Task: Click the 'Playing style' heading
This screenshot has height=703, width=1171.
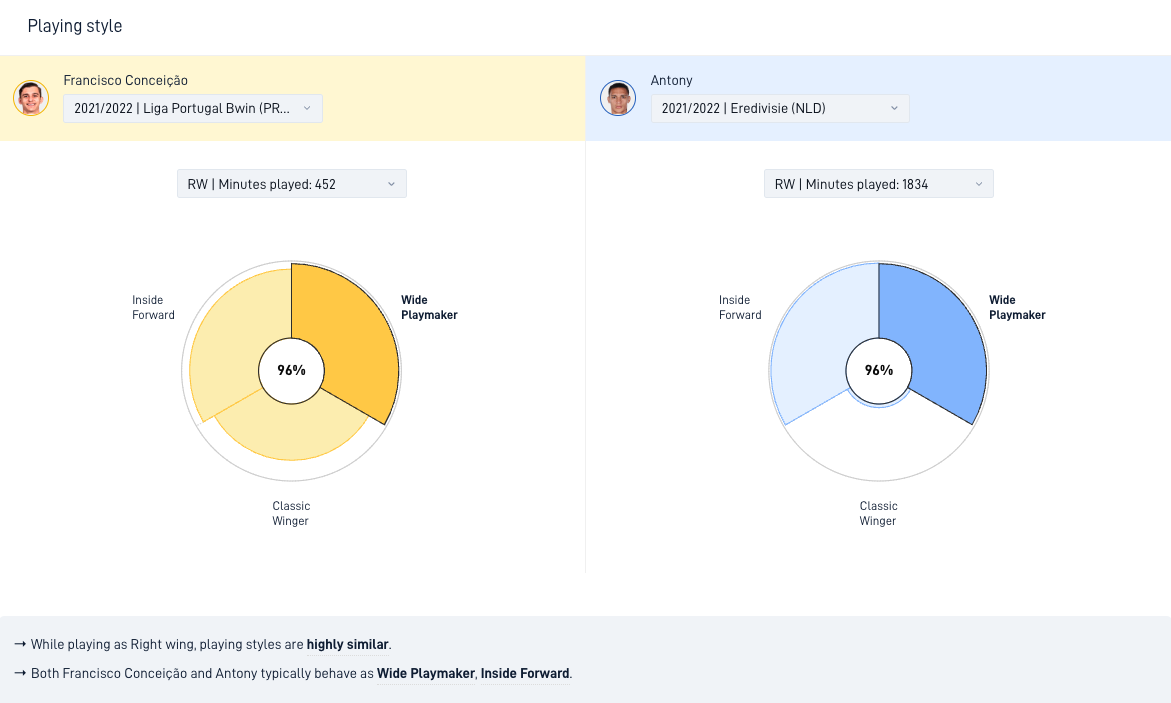Action: pos(75,25)
